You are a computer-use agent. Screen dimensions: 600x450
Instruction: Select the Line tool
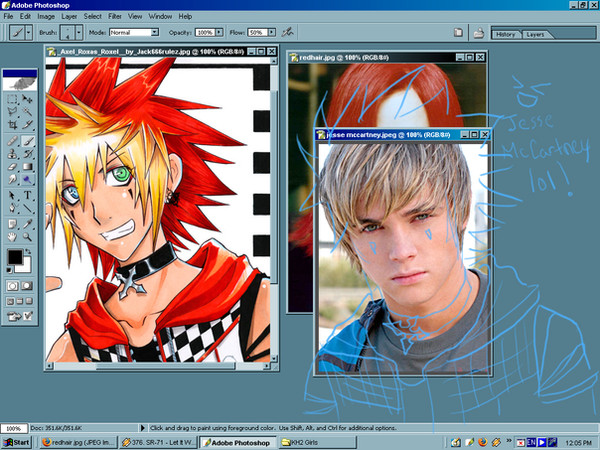[27, 208]
